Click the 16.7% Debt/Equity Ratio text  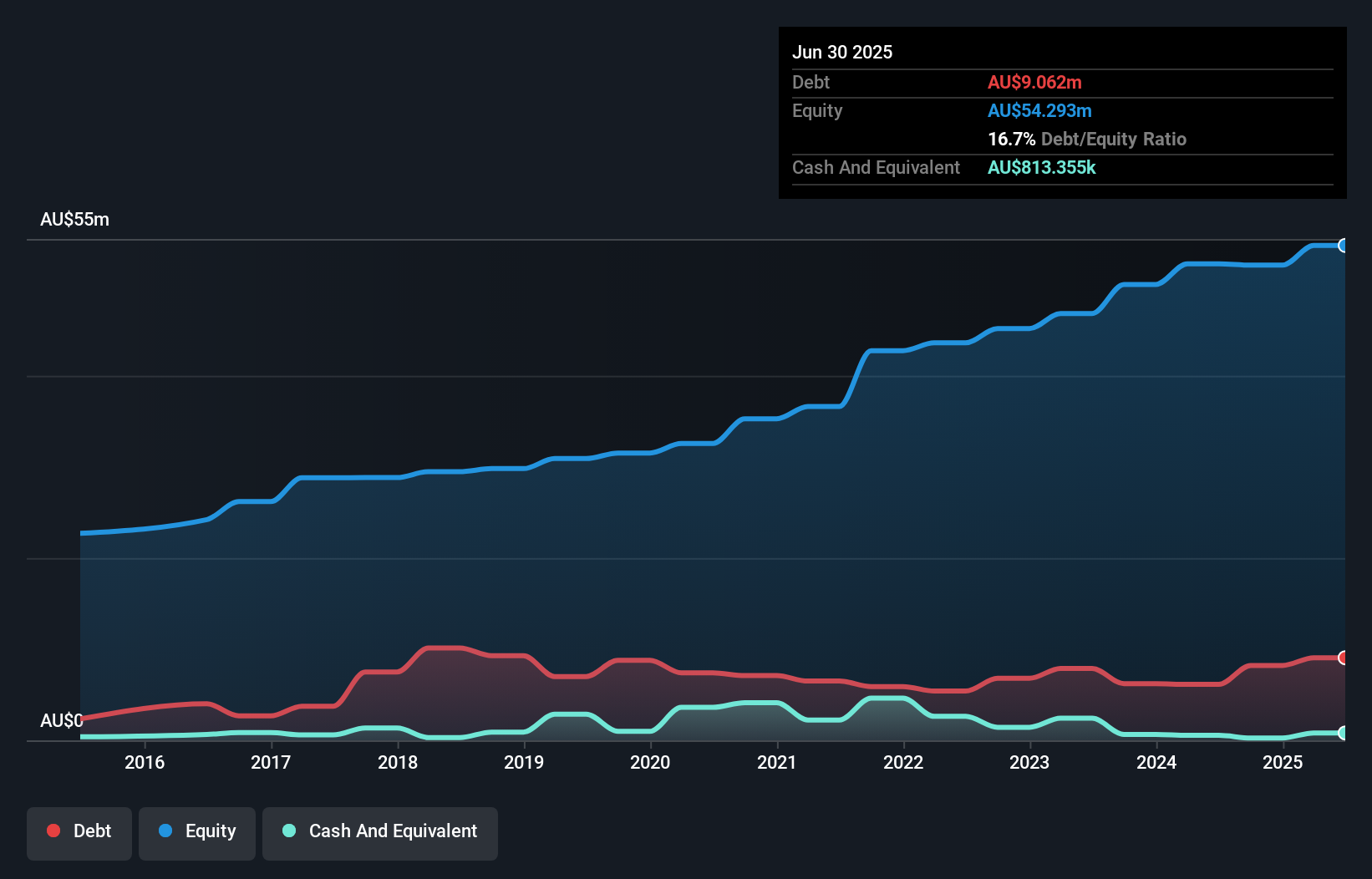coord(1086,139)
